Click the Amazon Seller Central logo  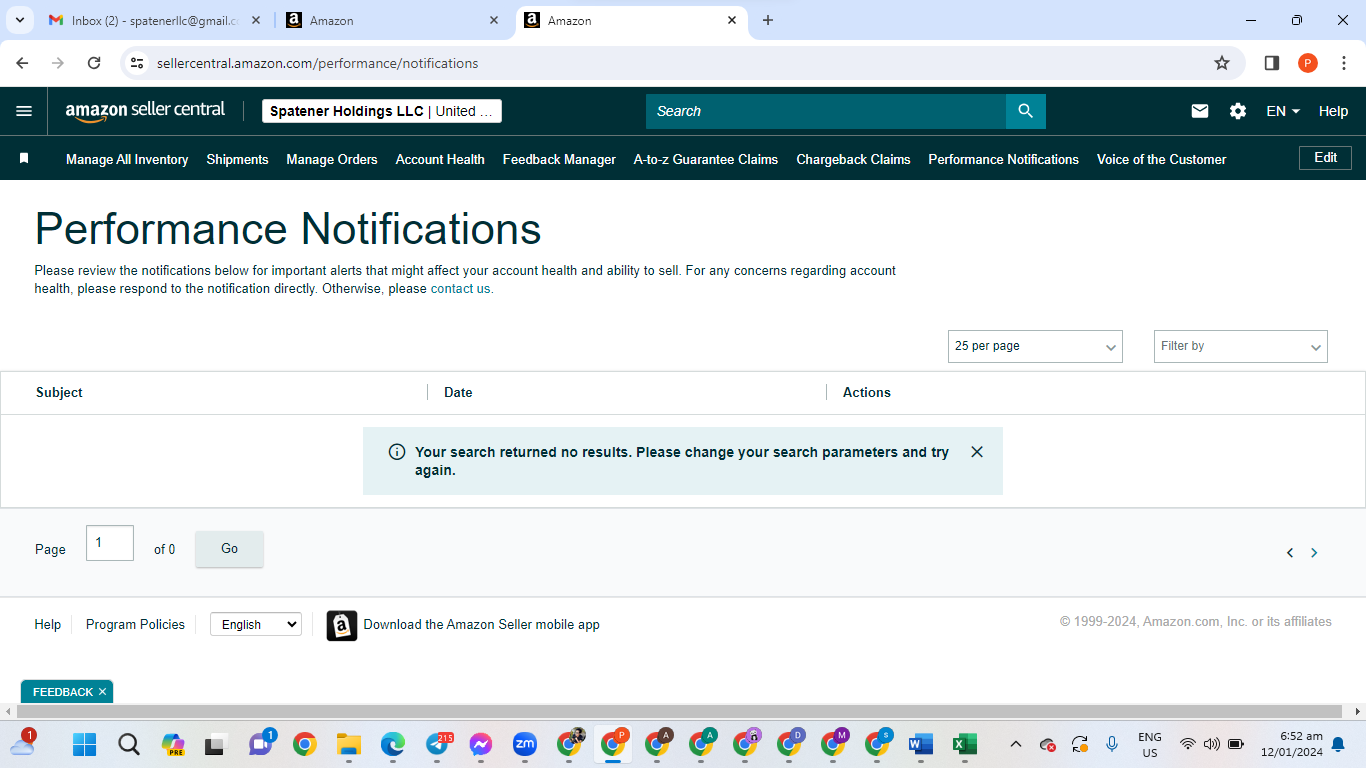pyautogui.click(x=145, y=111)
